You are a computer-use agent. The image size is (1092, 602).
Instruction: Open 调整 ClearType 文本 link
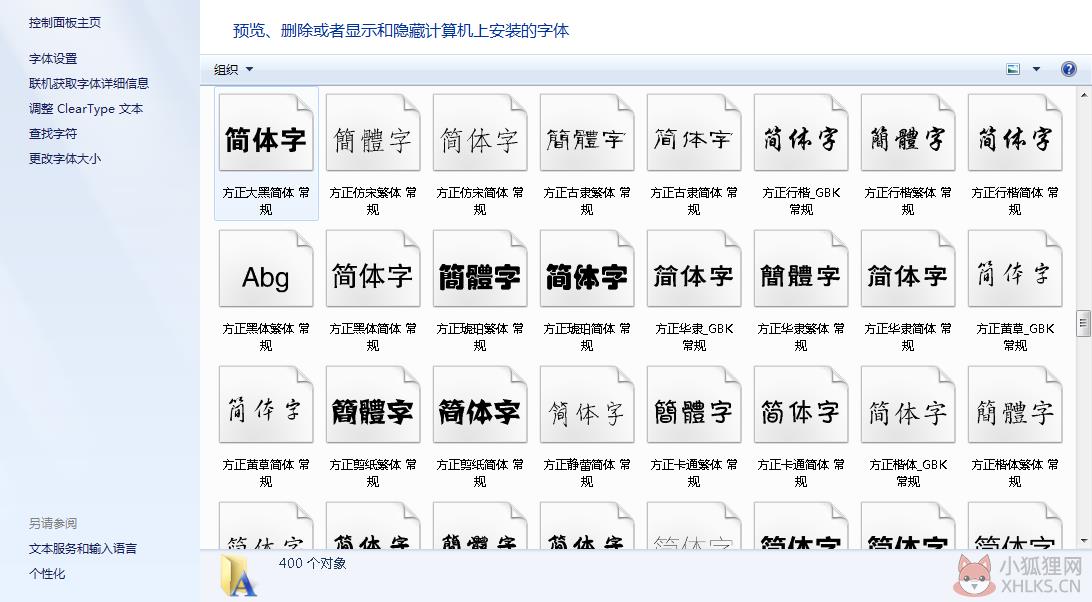pos(86,109)
